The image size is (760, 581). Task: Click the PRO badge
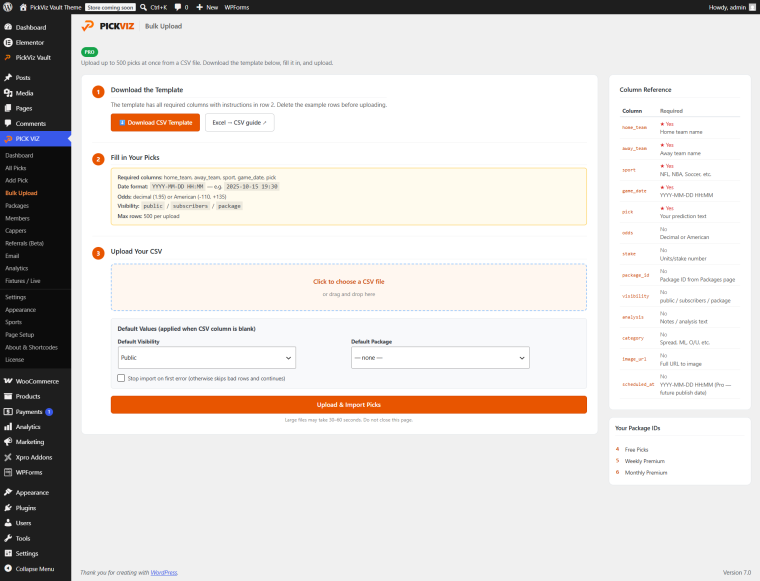coord(90,52)
